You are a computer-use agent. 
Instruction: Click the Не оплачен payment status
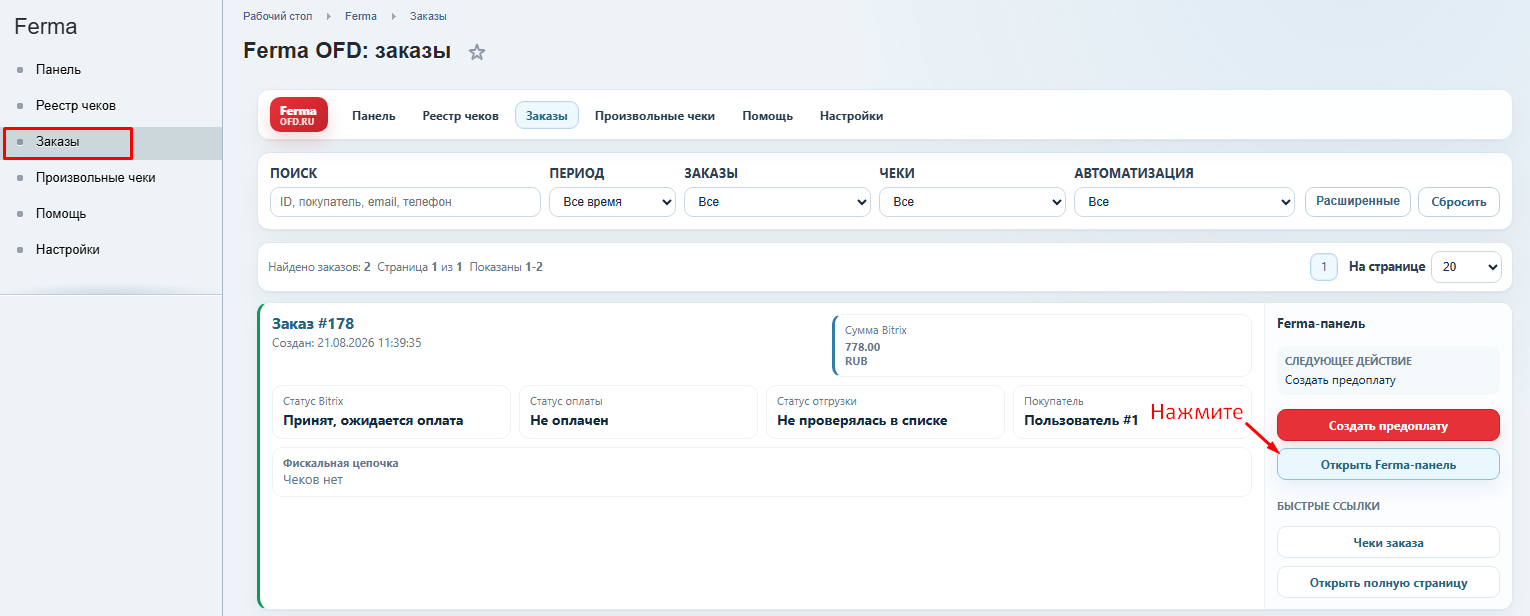point(569,421)
